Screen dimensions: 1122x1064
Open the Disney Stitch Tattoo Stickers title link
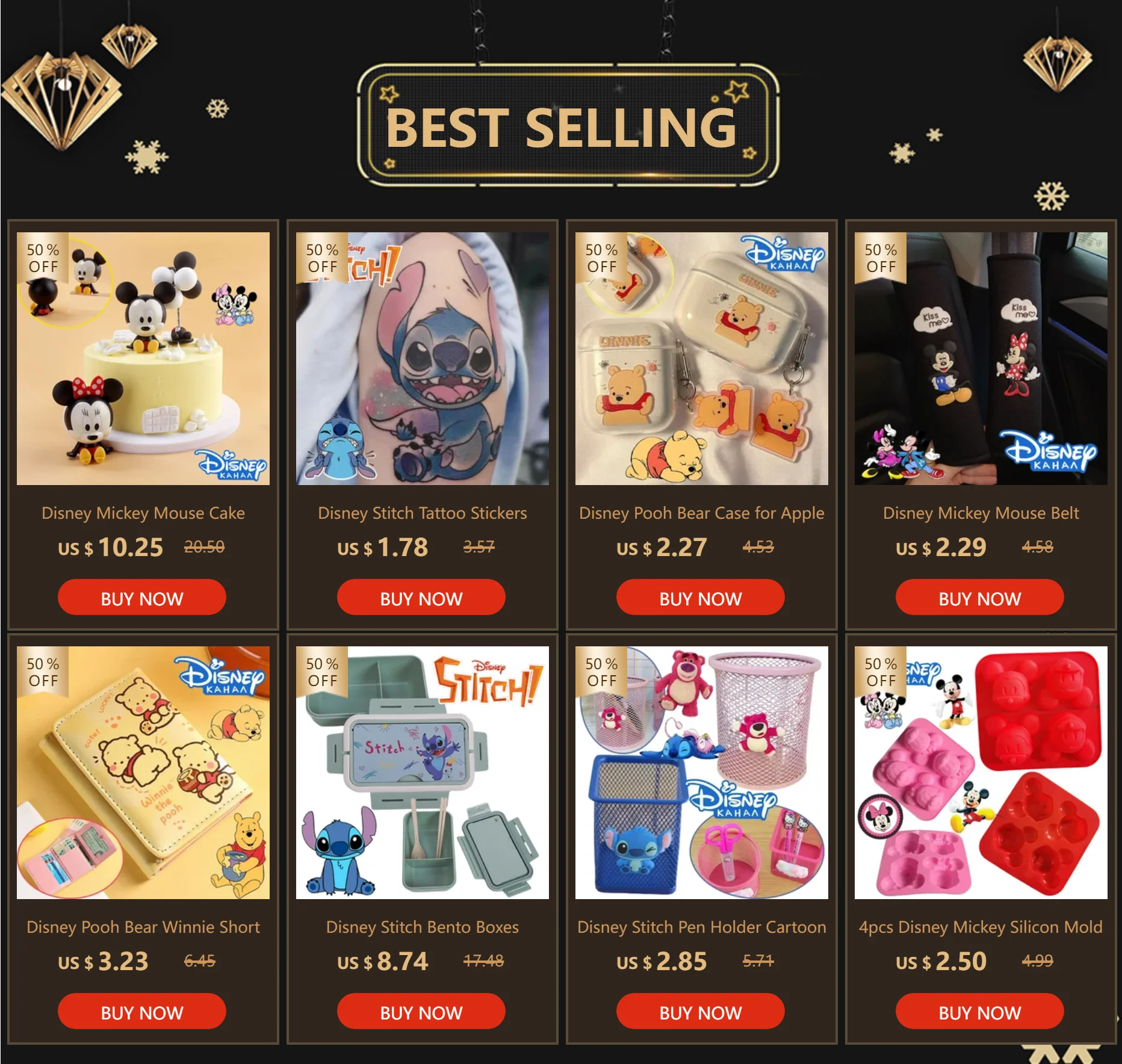[423, 513]
